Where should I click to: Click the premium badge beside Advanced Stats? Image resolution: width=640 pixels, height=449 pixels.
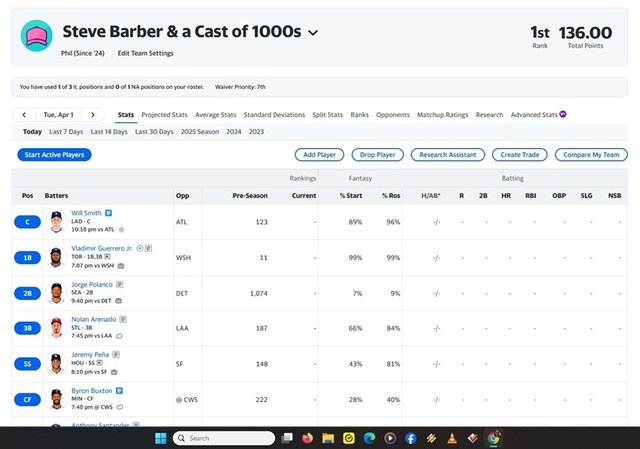[563, 114]
